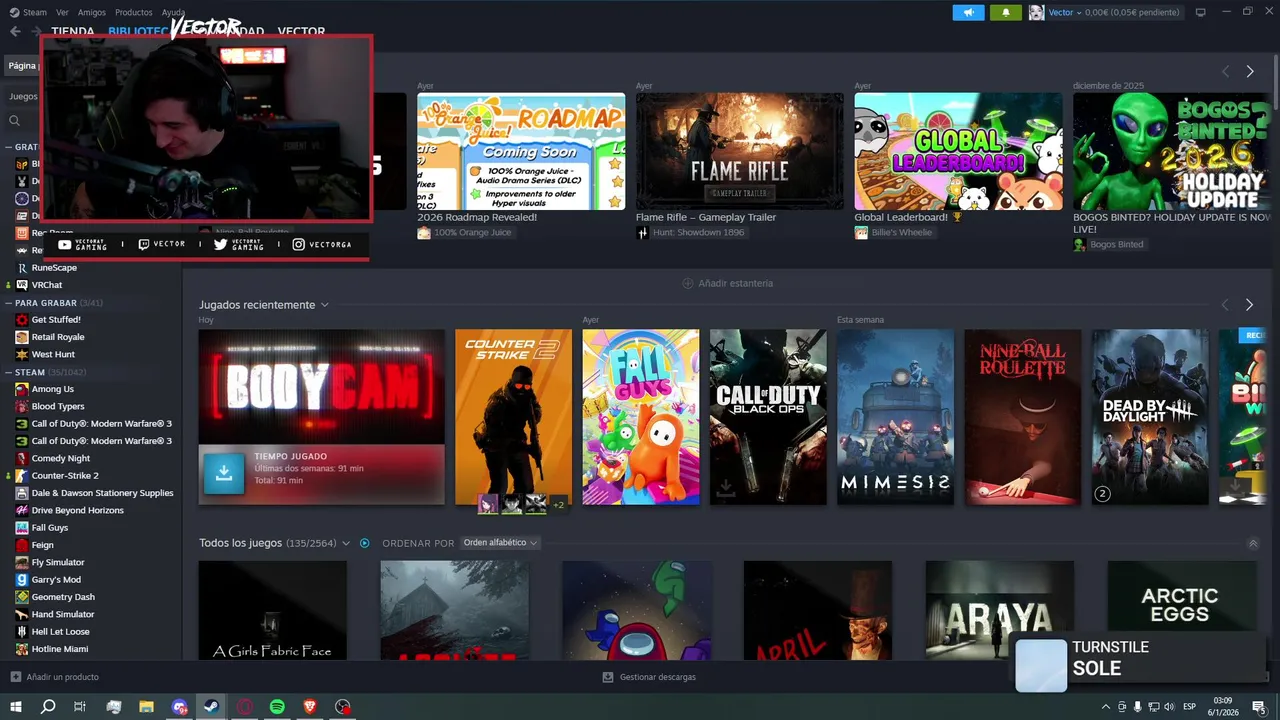Open notifications with the green bell icon
This screenshot has width=1280, height=720.
click(1005, 12)
